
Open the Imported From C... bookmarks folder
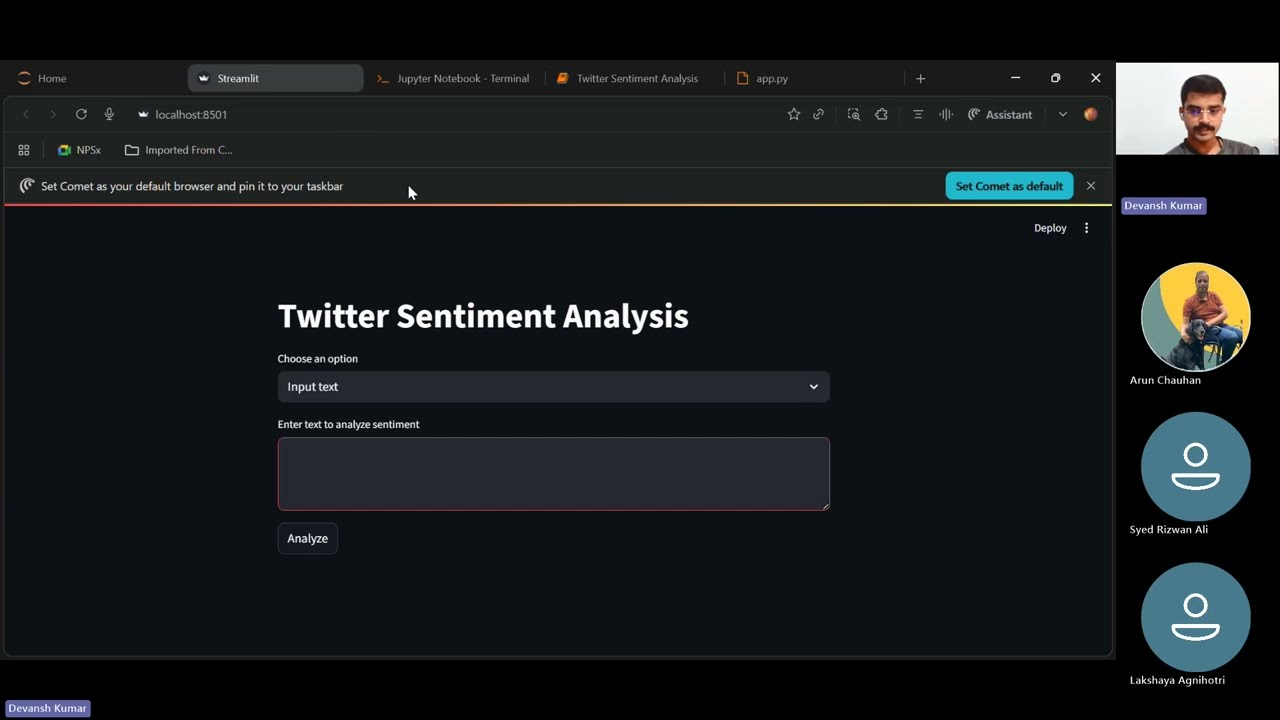(x=179, y=150)
